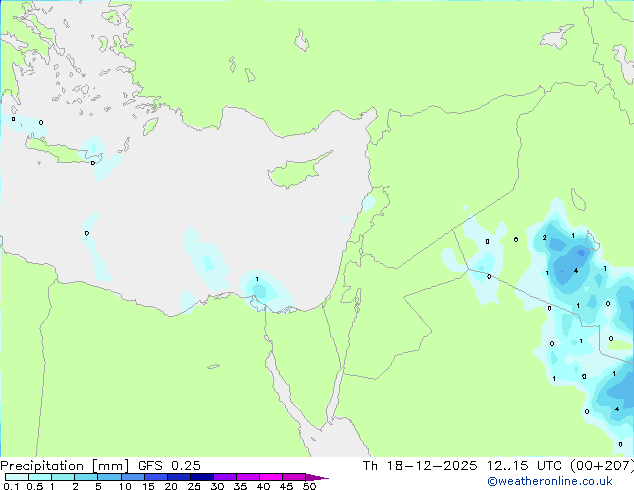Viewport: 634px width, 490px height.
Task: Click the '0.1' legend label
Action: coord(11,486)
